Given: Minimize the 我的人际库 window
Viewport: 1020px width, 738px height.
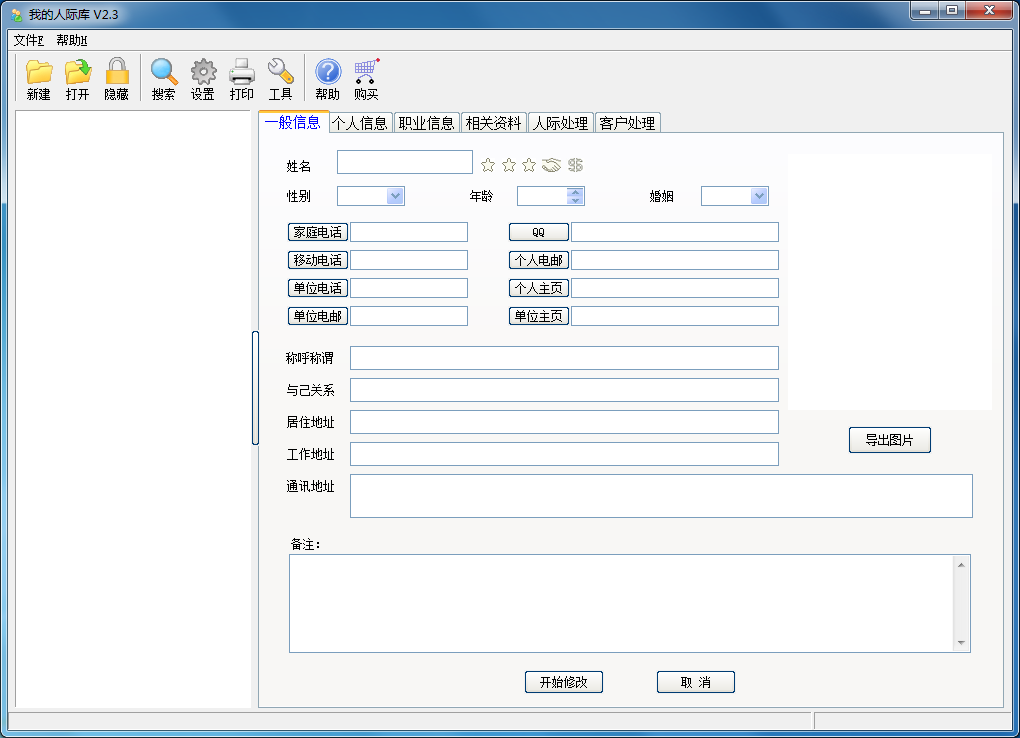Looking at the screenshot, I should pyautogui.click(x=924, y=11).
